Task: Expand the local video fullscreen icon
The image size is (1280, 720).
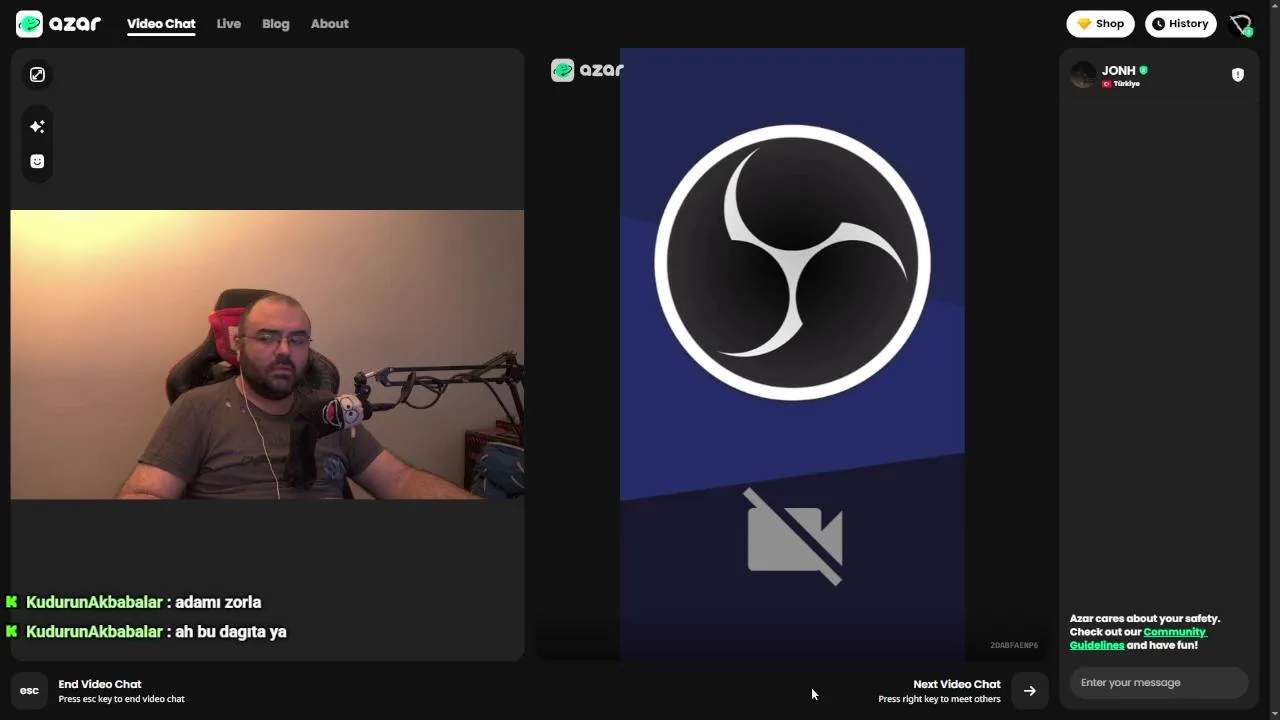Action: (x=37, y=75)
